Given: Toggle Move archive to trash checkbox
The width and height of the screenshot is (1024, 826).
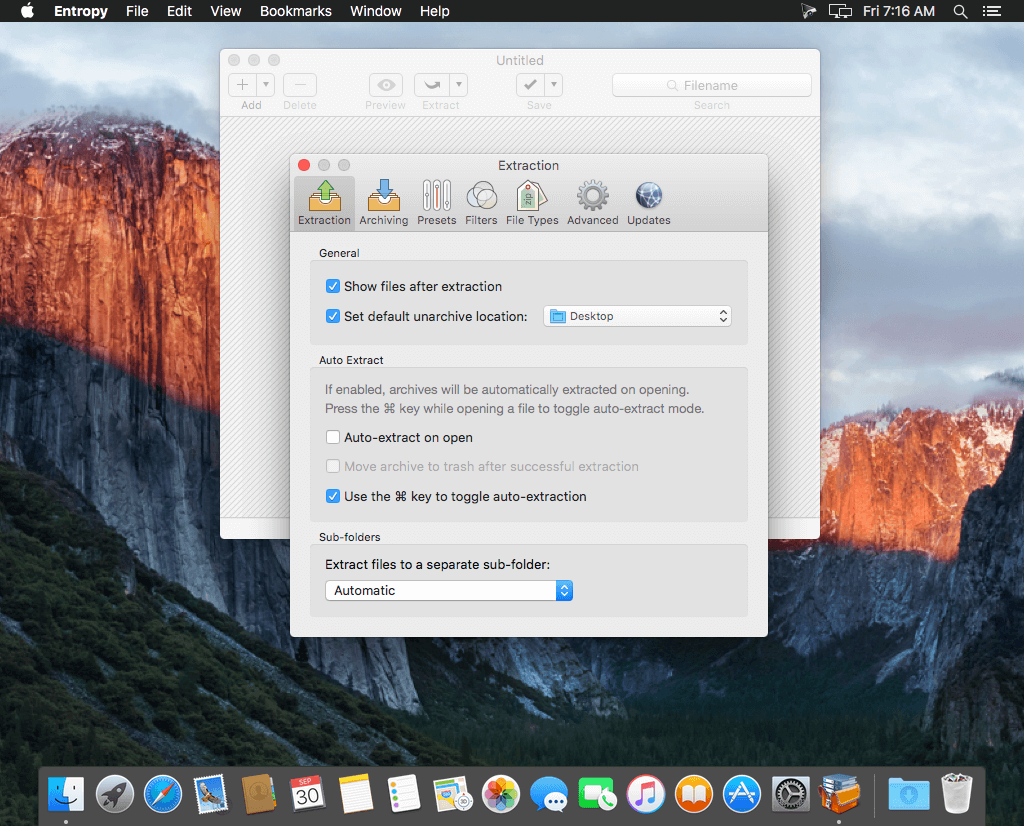Looking at the screenshot, I should pos(333,466).
